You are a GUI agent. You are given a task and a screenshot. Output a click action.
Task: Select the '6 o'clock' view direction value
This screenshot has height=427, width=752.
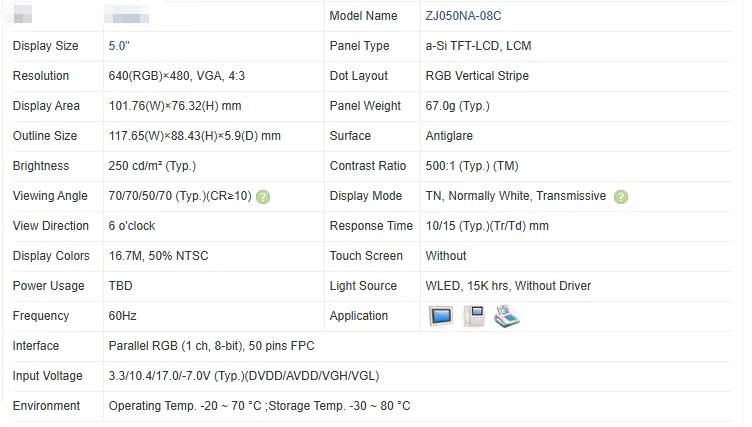click(132, 225)
